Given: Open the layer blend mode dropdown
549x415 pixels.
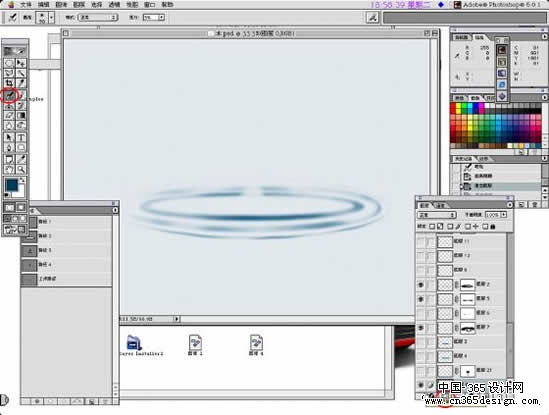Looking at the screenshot, I should (437, 215).
